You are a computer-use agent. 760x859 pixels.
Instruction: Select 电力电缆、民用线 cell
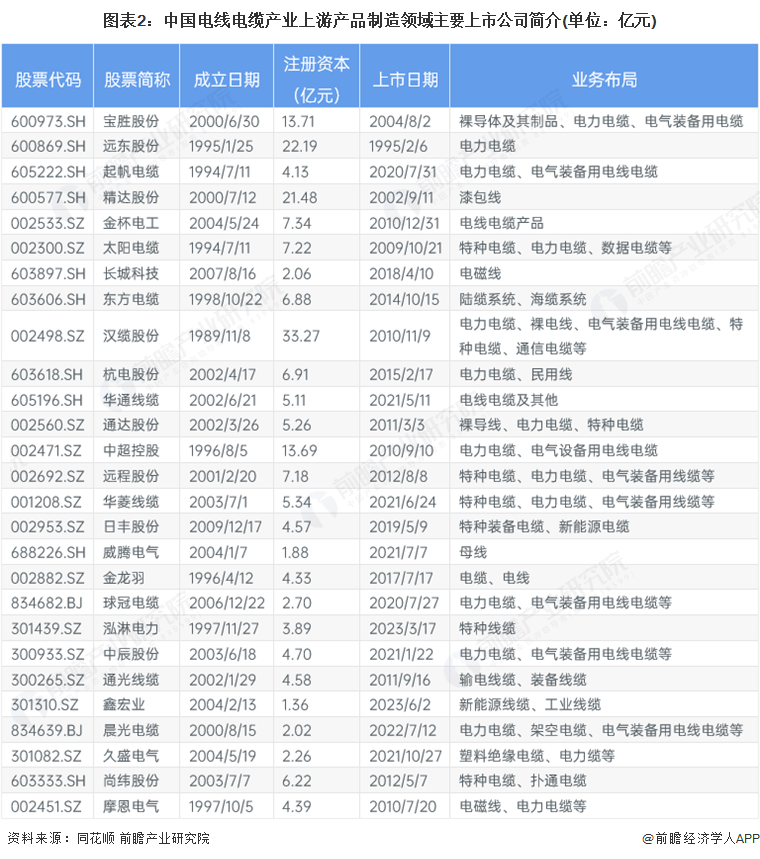coord(516,375)
